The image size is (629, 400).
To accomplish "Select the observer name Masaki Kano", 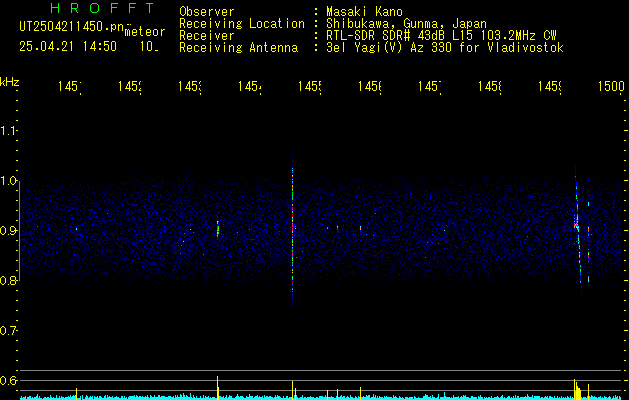I will pyautogui.click(x=364, y=12).
